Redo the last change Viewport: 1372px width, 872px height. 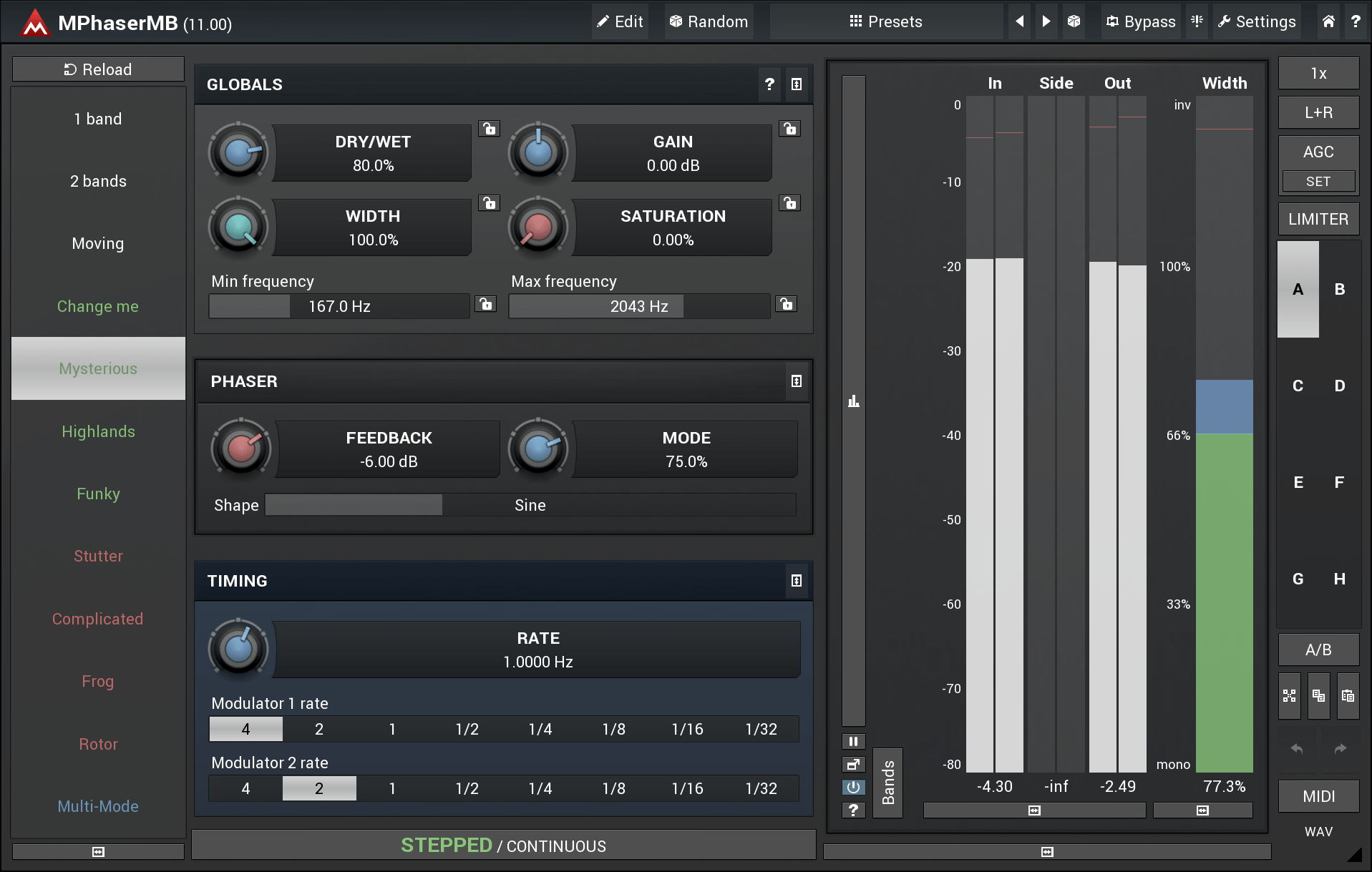pyautogui.click(x=1341, y=748)
